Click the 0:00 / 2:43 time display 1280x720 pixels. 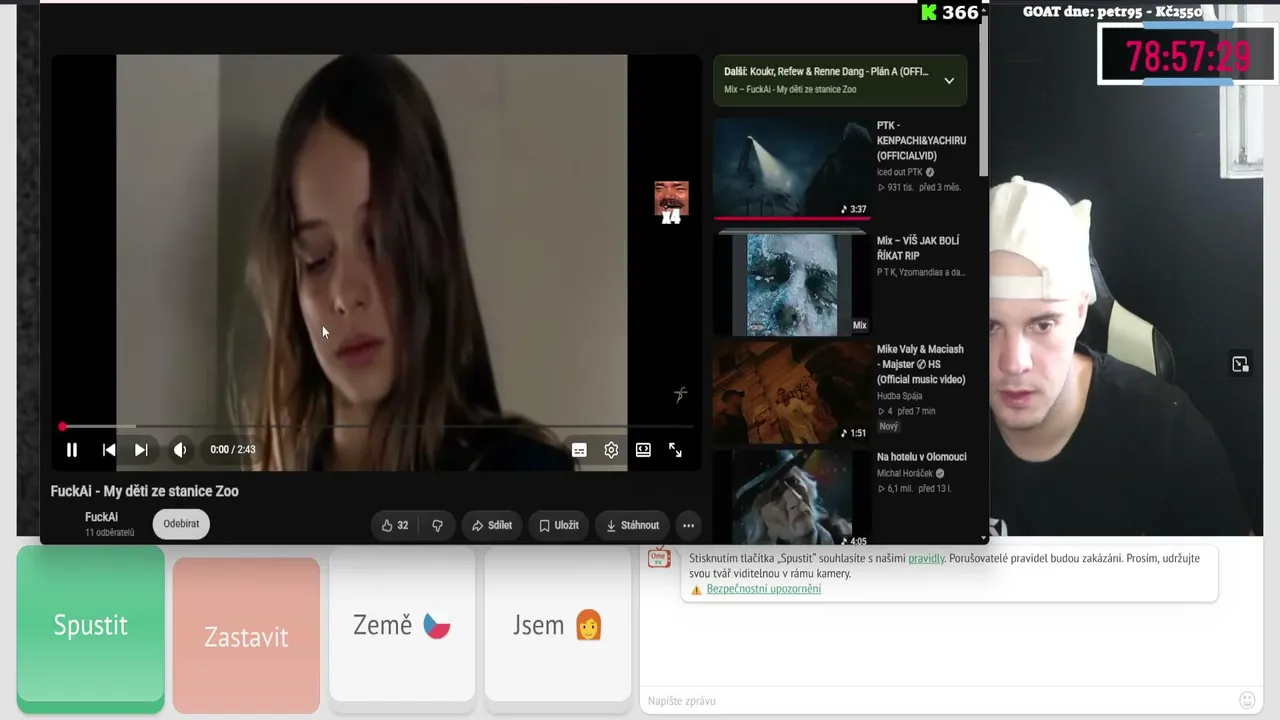click(233, 450)
